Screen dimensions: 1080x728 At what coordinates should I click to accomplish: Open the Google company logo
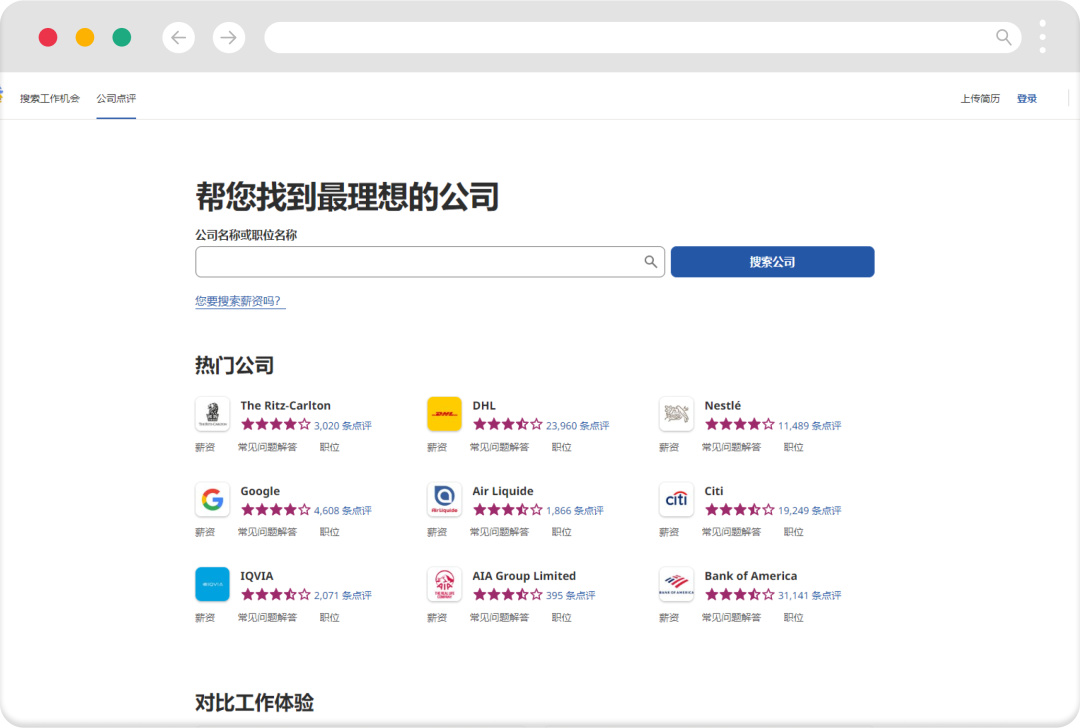212,499
